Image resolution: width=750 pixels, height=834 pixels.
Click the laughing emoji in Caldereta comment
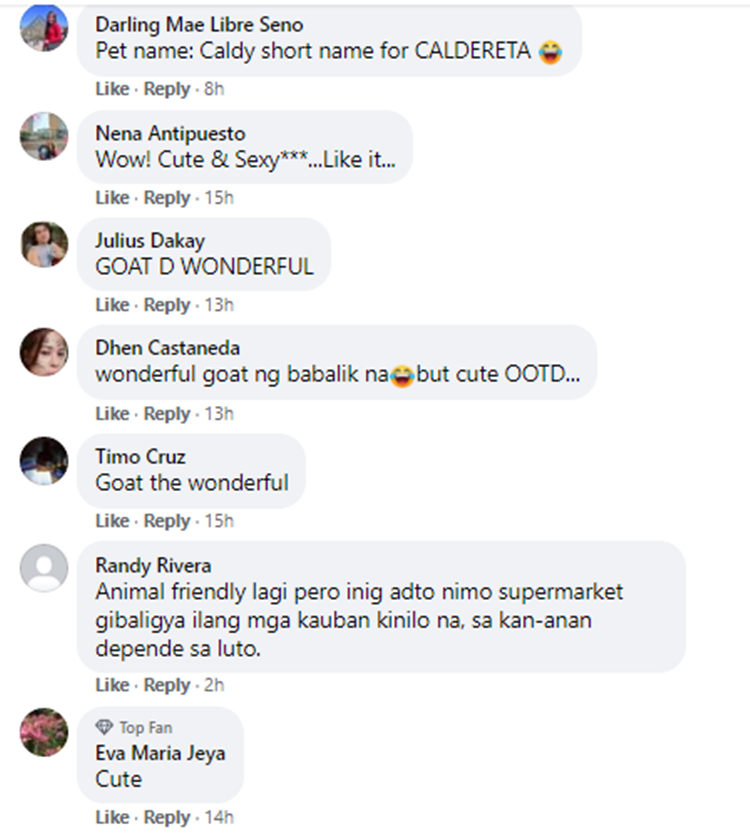pos(551,52)
